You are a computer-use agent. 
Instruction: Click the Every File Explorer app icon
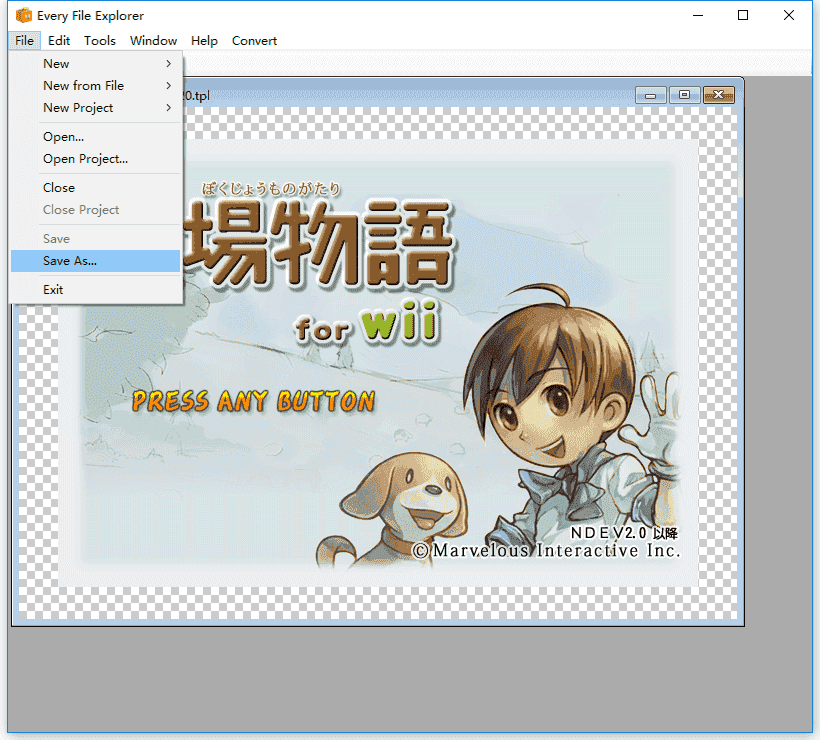pos(24,16)
